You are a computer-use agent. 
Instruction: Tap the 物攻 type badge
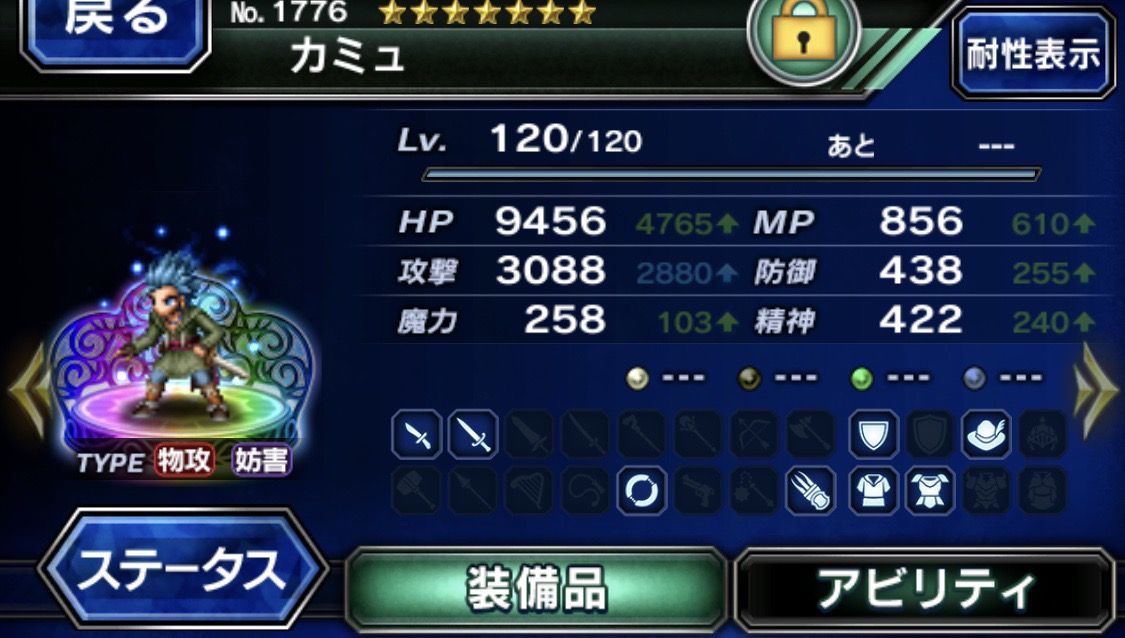tap(184, 460)
